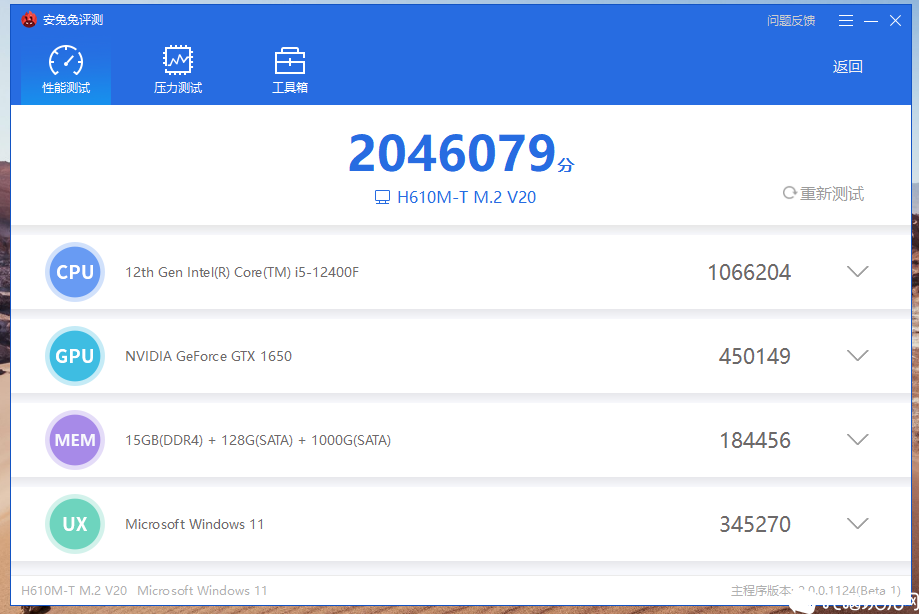
Task: Click the UX score 345270
Action: click(x=755, y=524)
